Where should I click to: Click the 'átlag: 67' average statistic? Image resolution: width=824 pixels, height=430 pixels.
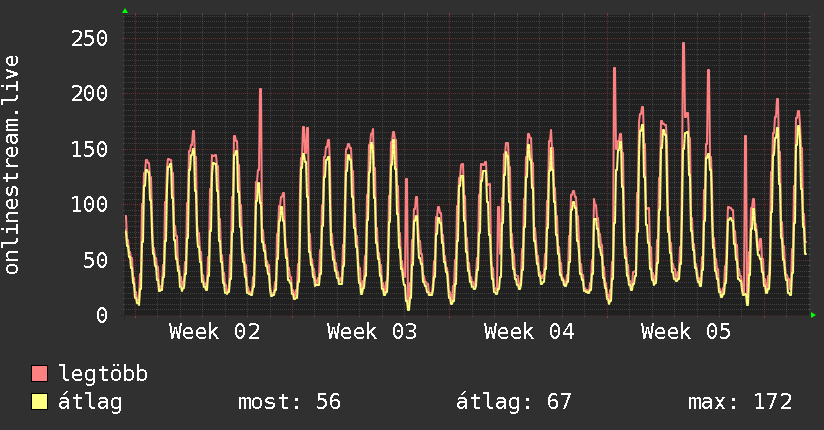pos(513,402)
